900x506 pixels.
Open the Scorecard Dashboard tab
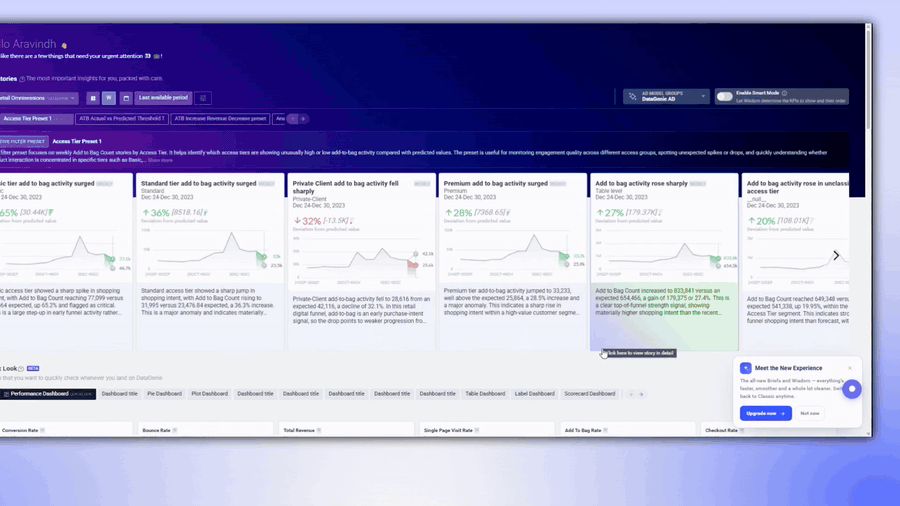tap(589, 394)
